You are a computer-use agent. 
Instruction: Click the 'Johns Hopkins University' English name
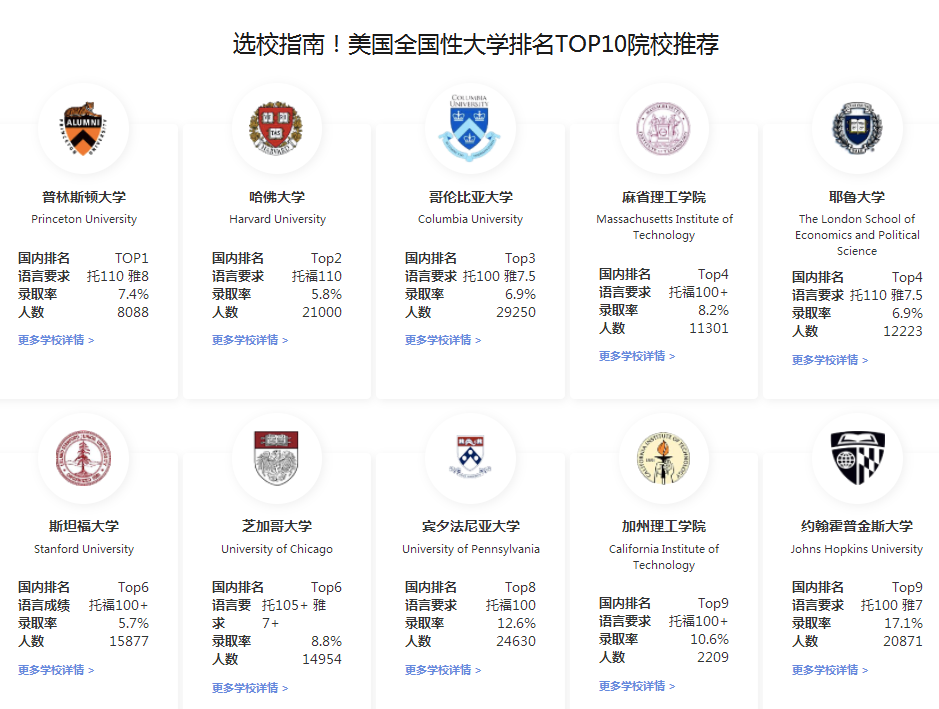click(856, 549)
